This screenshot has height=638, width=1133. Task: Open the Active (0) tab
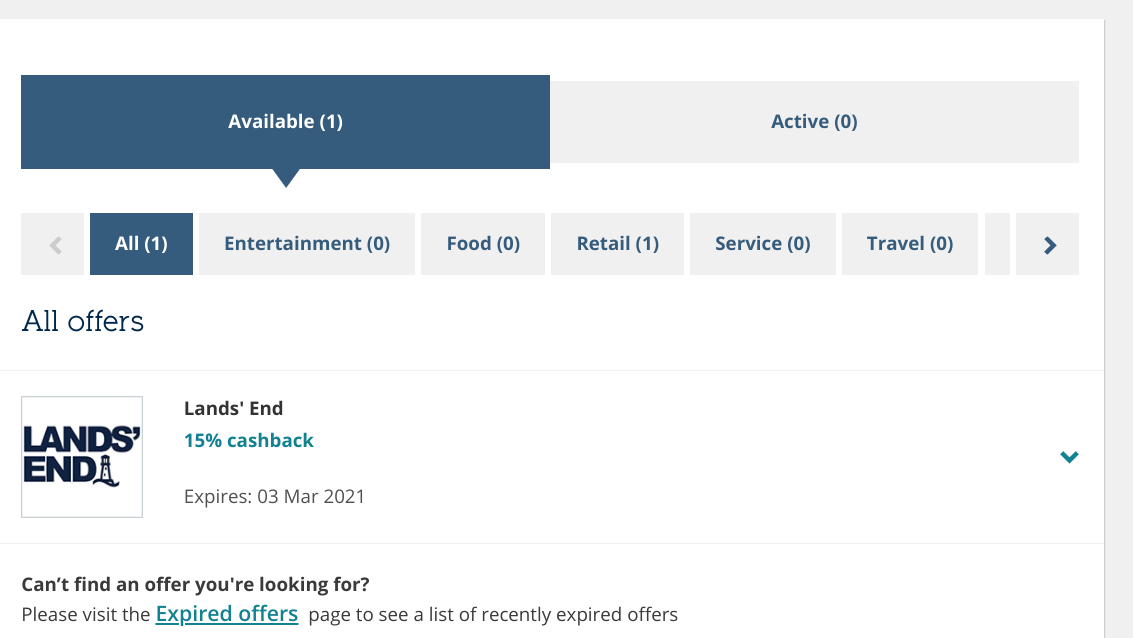(x=814, y=122)
